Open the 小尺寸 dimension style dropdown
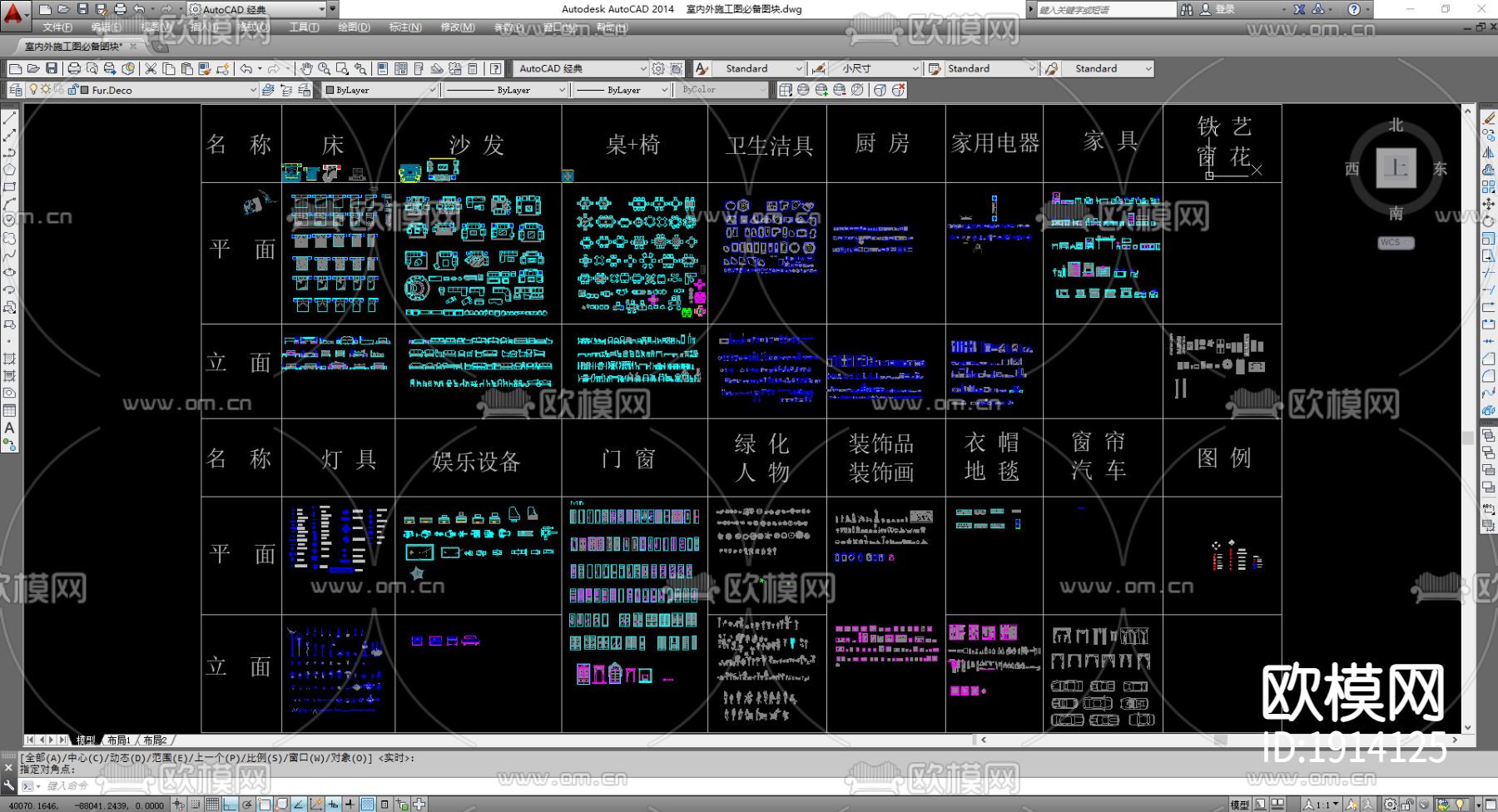Image resolution: width=1498 pixels, height=812 pixels. 875,68
